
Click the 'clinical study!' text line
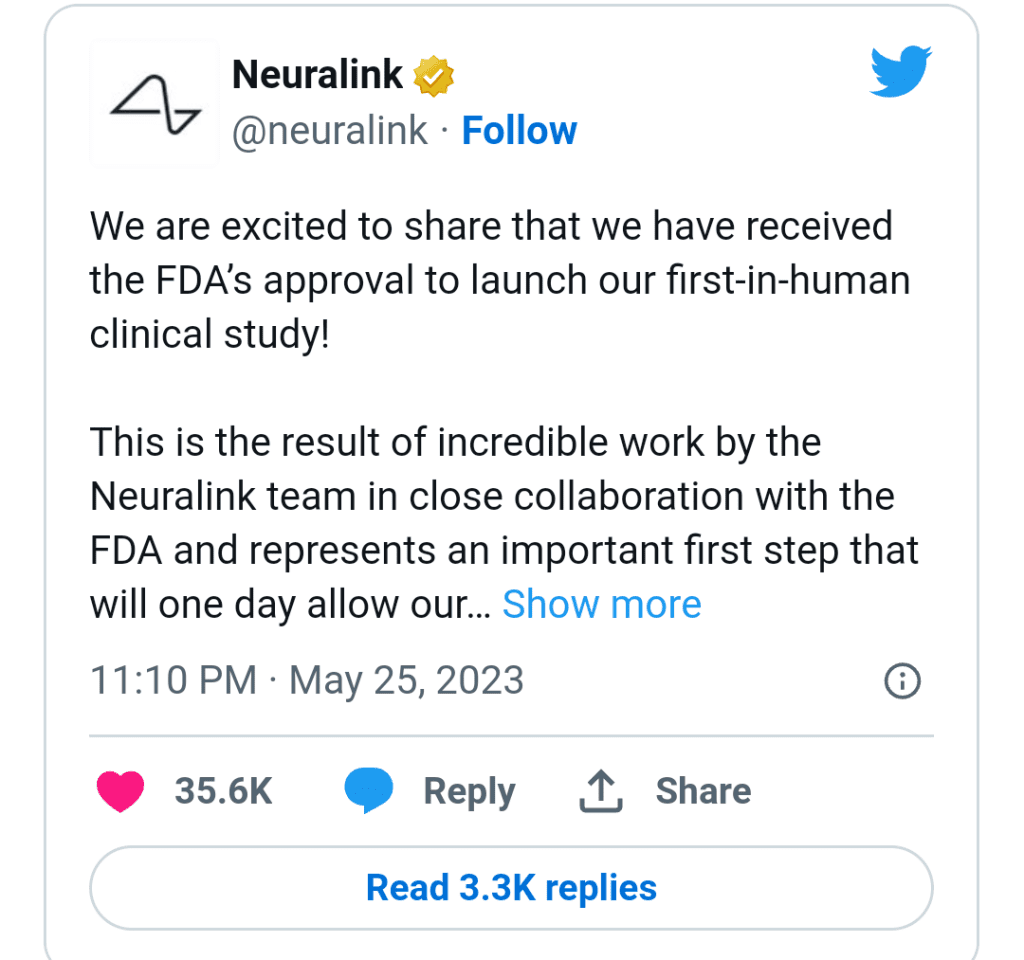tap(210, 334)
